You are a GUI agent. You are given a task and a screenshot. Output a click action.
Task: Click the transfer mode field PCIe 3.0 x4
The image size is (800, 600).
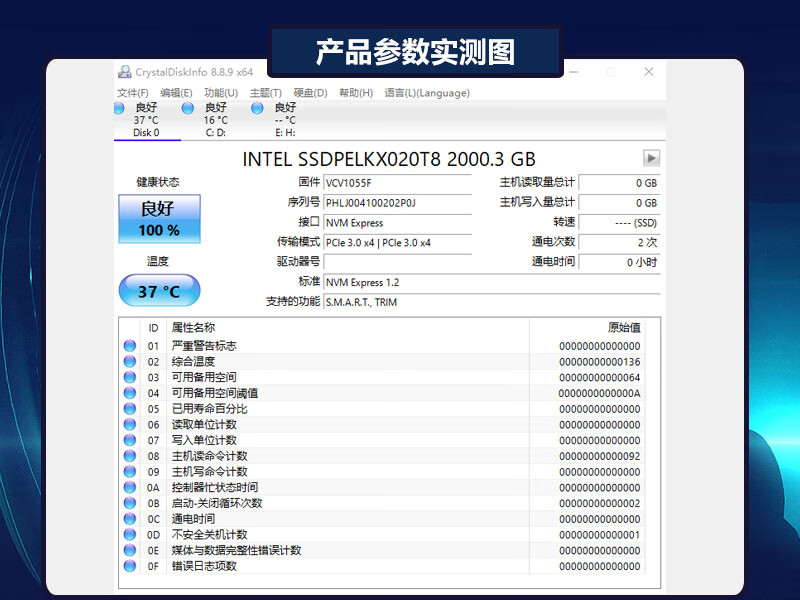click(x=397, y=242)
